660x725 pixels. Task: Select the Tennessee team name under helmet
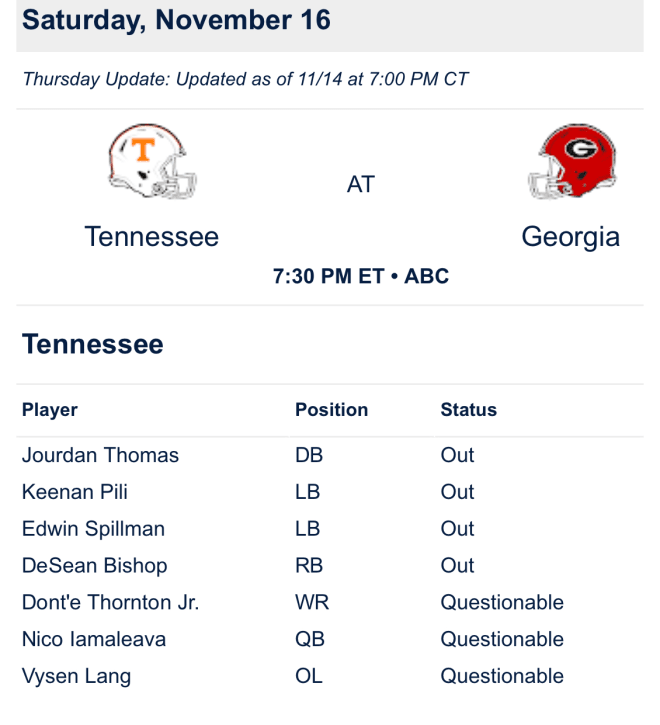coord(152,237)
